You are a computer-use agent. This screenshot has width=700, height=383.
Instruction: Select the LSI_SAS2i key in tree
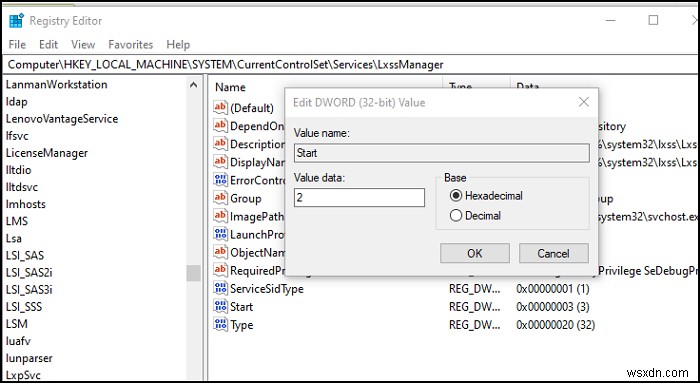pyautogui.click(x=29, y=272)
